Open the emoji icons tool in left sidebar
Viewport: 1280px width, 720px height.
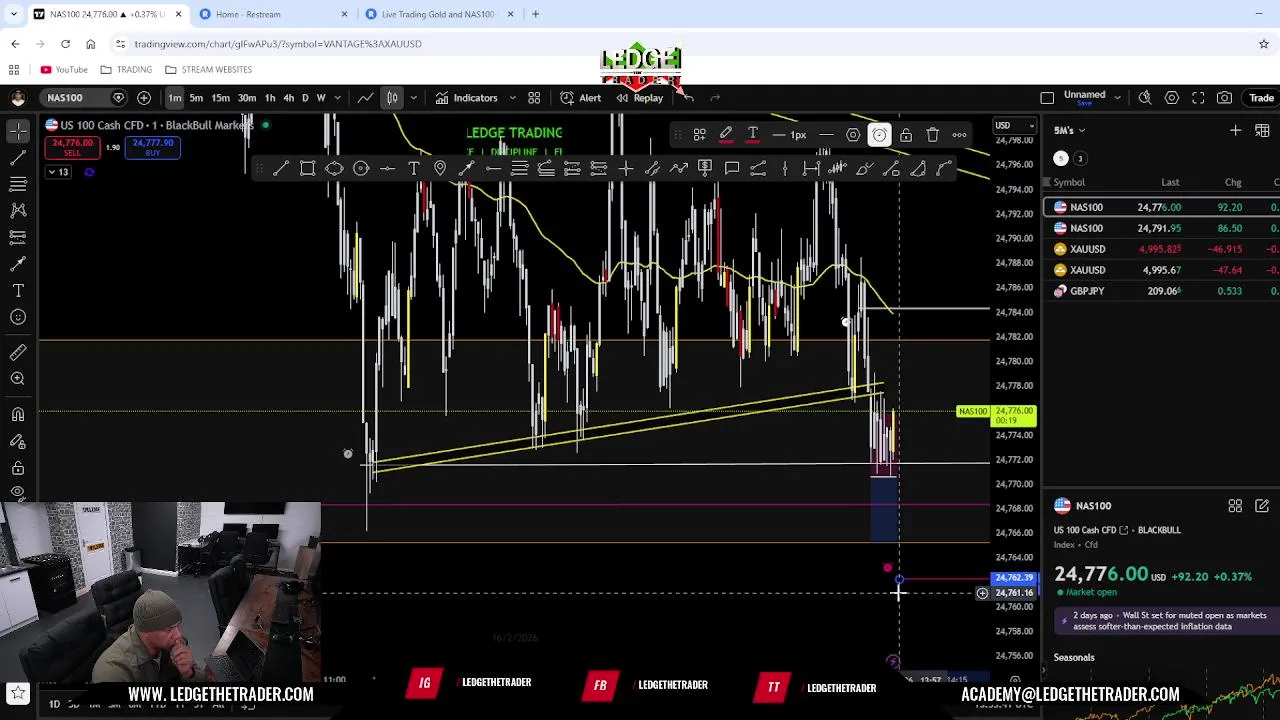(x=18, y=317)
